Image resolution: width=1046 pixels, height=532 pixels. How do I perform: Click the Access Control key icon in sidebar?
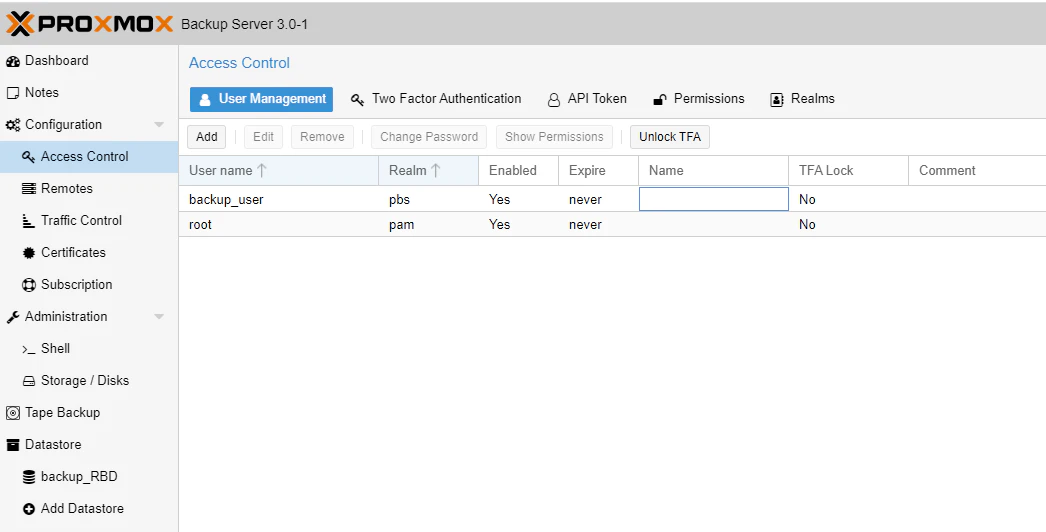pyautogui.click(x=29, y=157)
